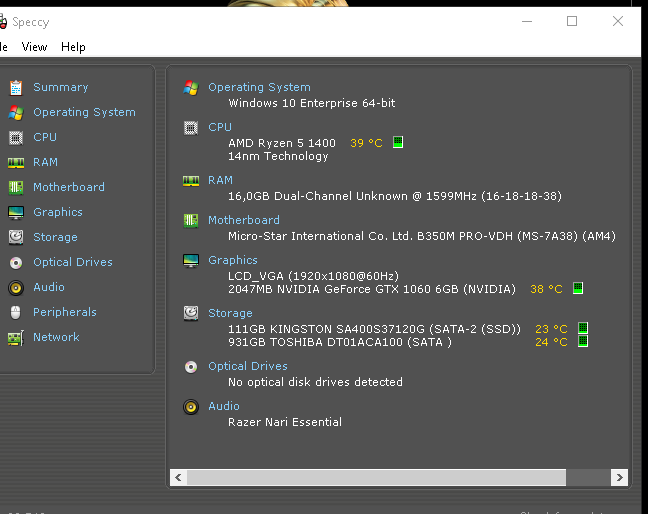The height and width of the screenshot is (514, 648).
Task: Click the CPU temperature status indicator
Action: coord(397,143)
